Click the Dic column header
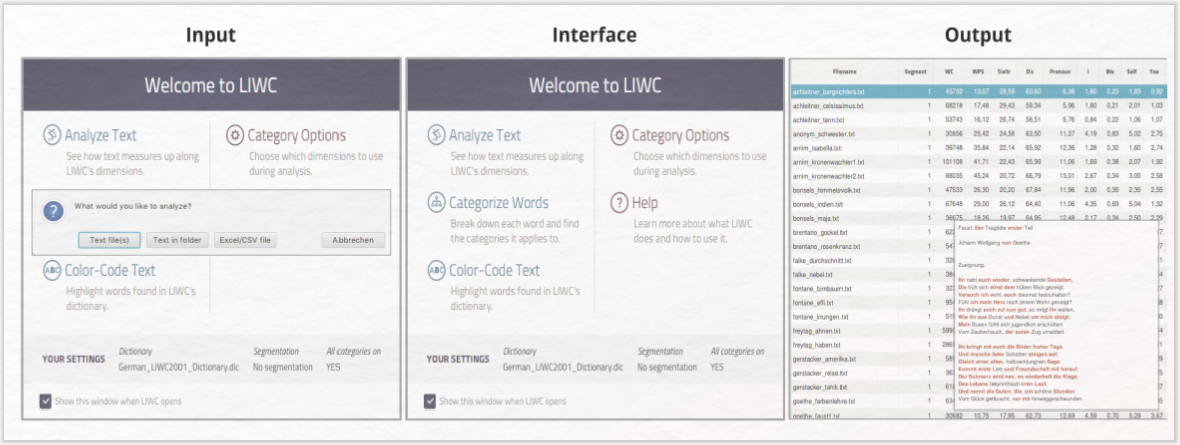Viewport: 1180px width, 445px height. coord(1029,72)
